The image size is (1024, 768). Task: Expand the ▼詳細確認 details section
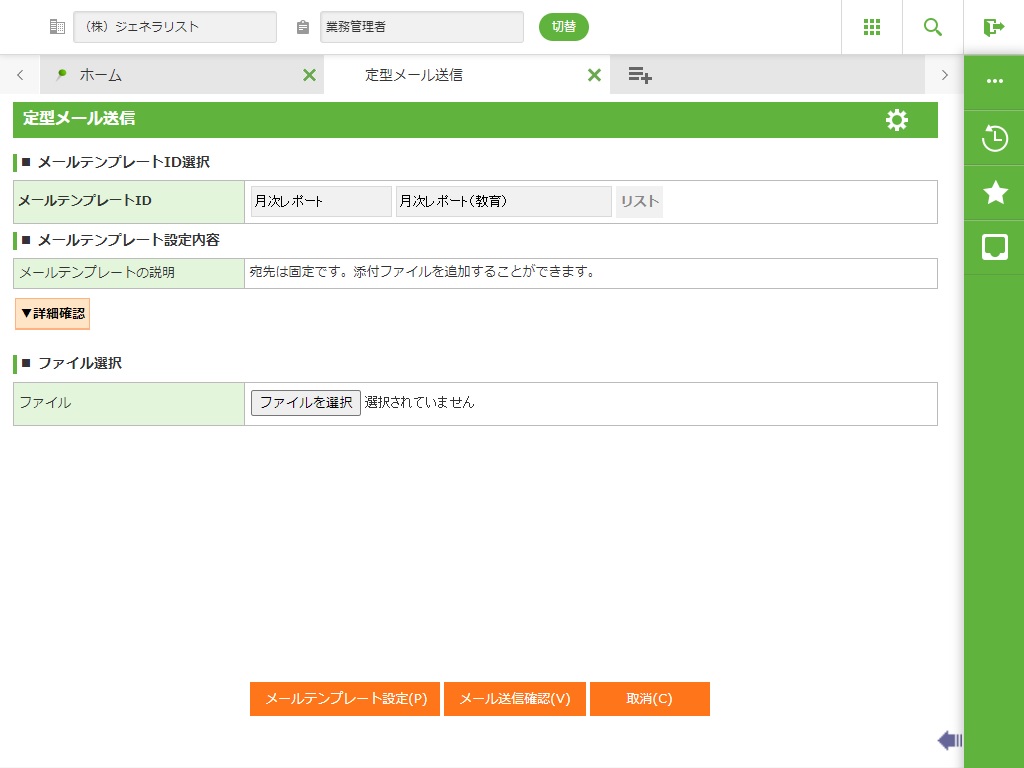(x=53, y=313)
